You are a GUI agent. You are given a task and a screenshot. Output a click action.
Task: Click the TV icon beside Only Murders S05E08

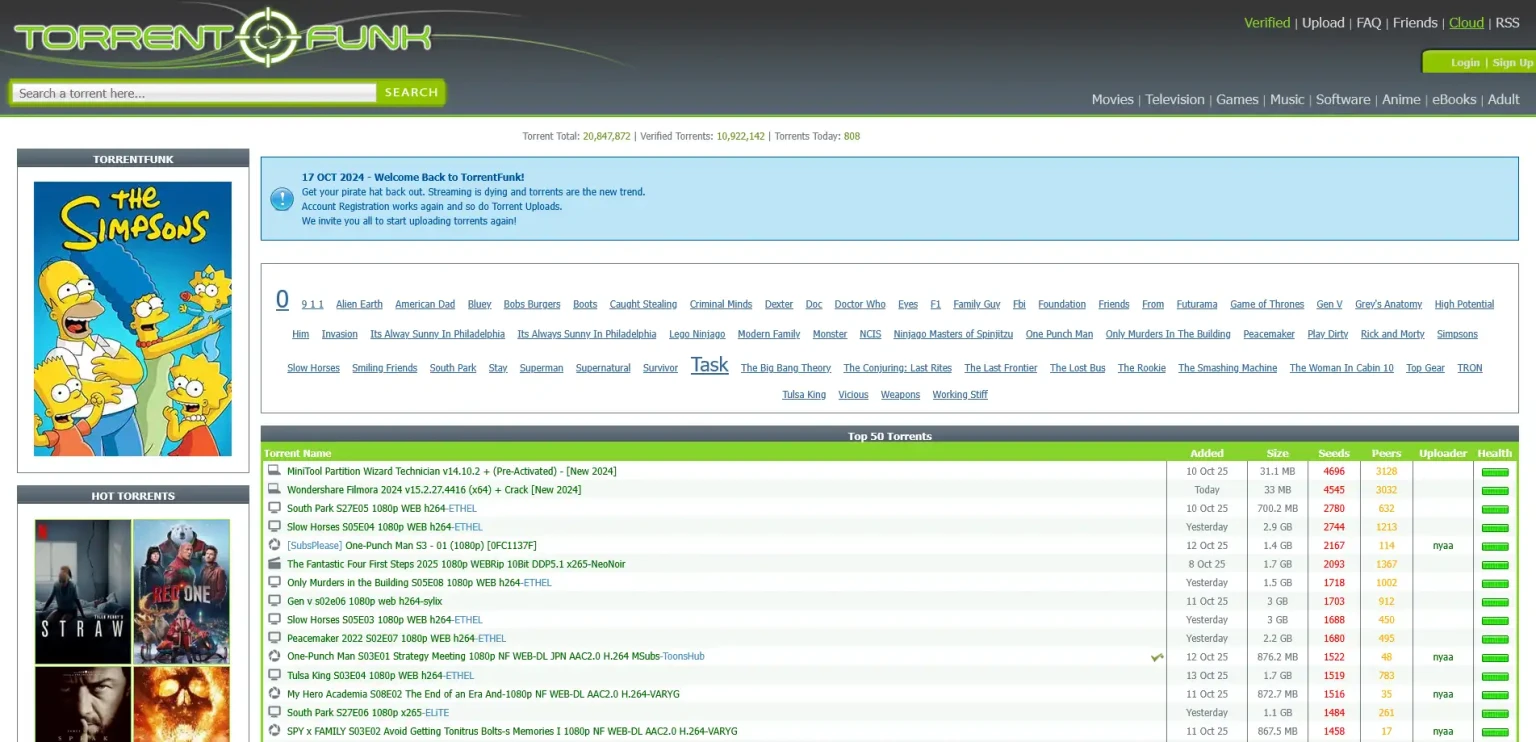click(x=274, y=582)
